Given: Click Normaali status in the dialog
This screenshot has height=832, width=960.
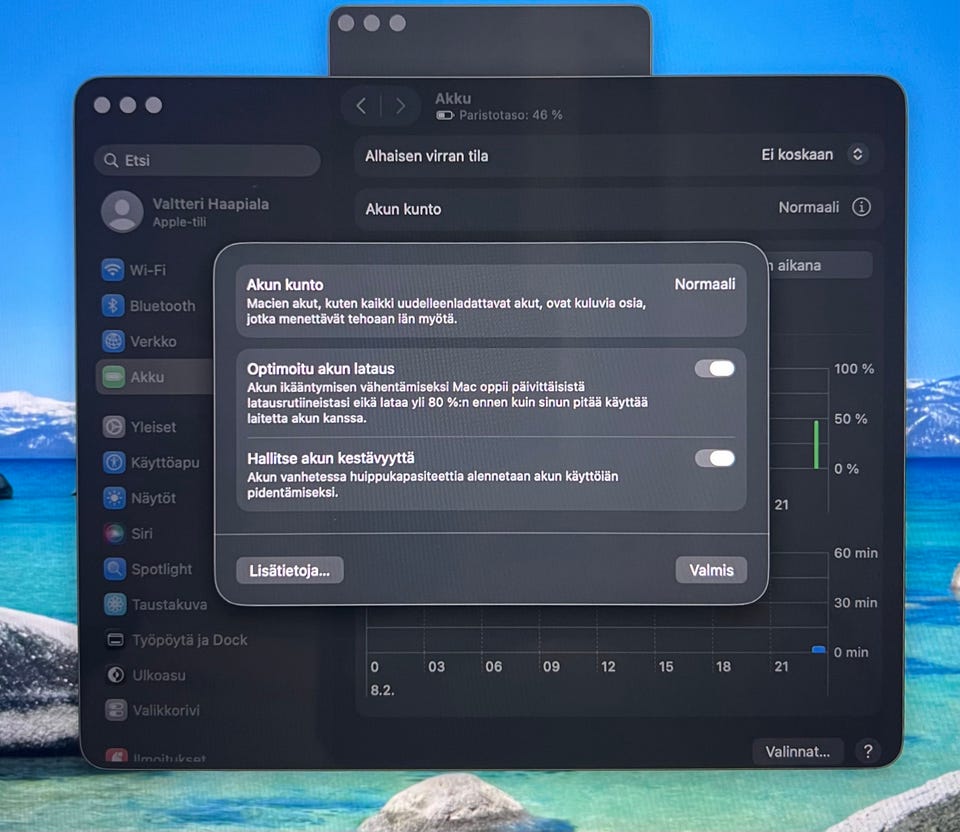Looking at the screenshot, I should tap(705, 284).
